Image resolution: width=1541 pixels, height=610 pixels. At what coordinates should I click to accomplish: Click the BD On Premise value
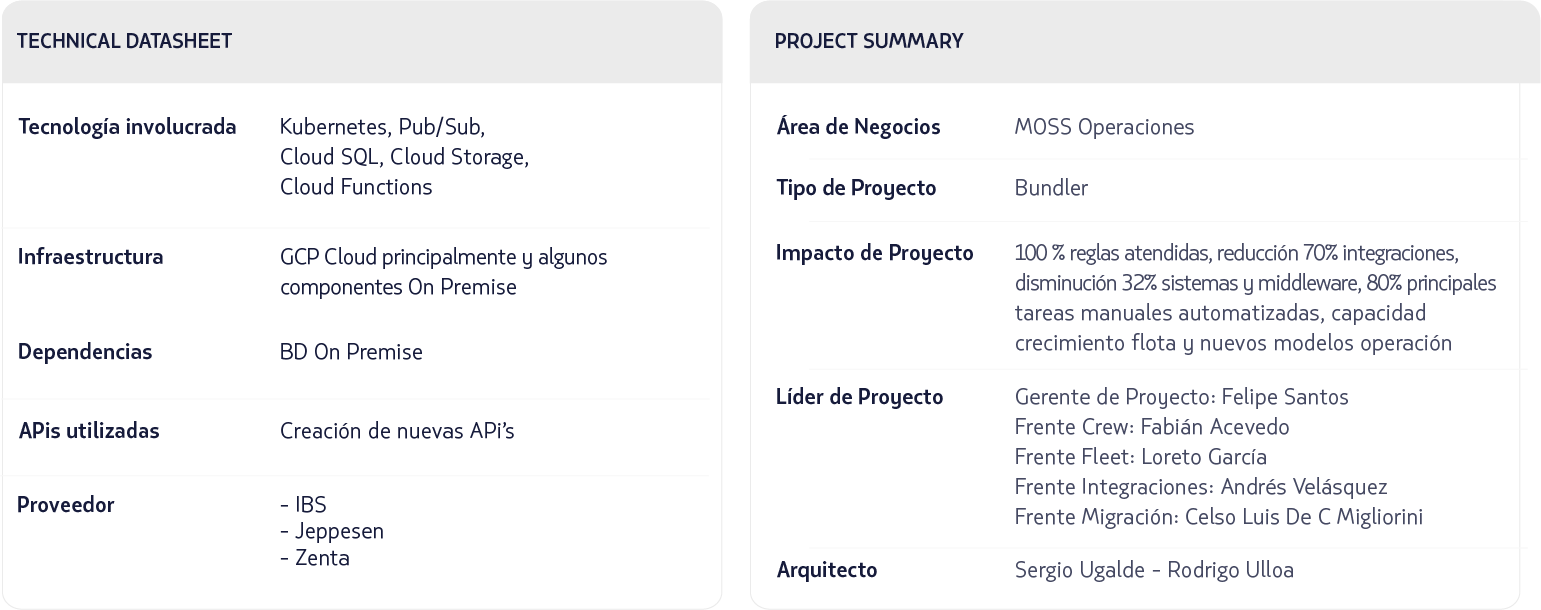tap(351, 352)
